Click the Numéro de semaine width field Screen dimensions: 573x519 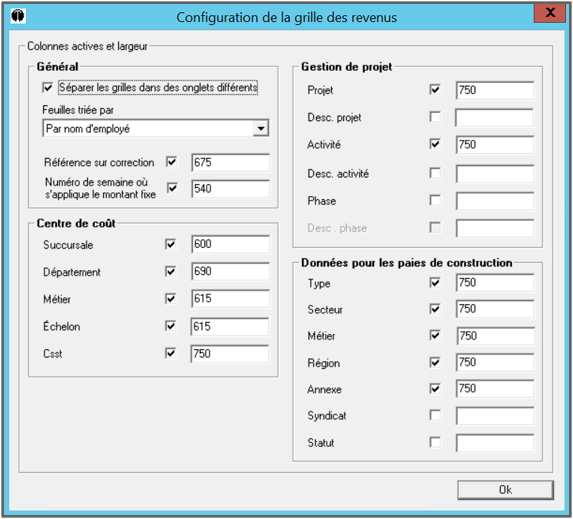click(x=230, y=189)
